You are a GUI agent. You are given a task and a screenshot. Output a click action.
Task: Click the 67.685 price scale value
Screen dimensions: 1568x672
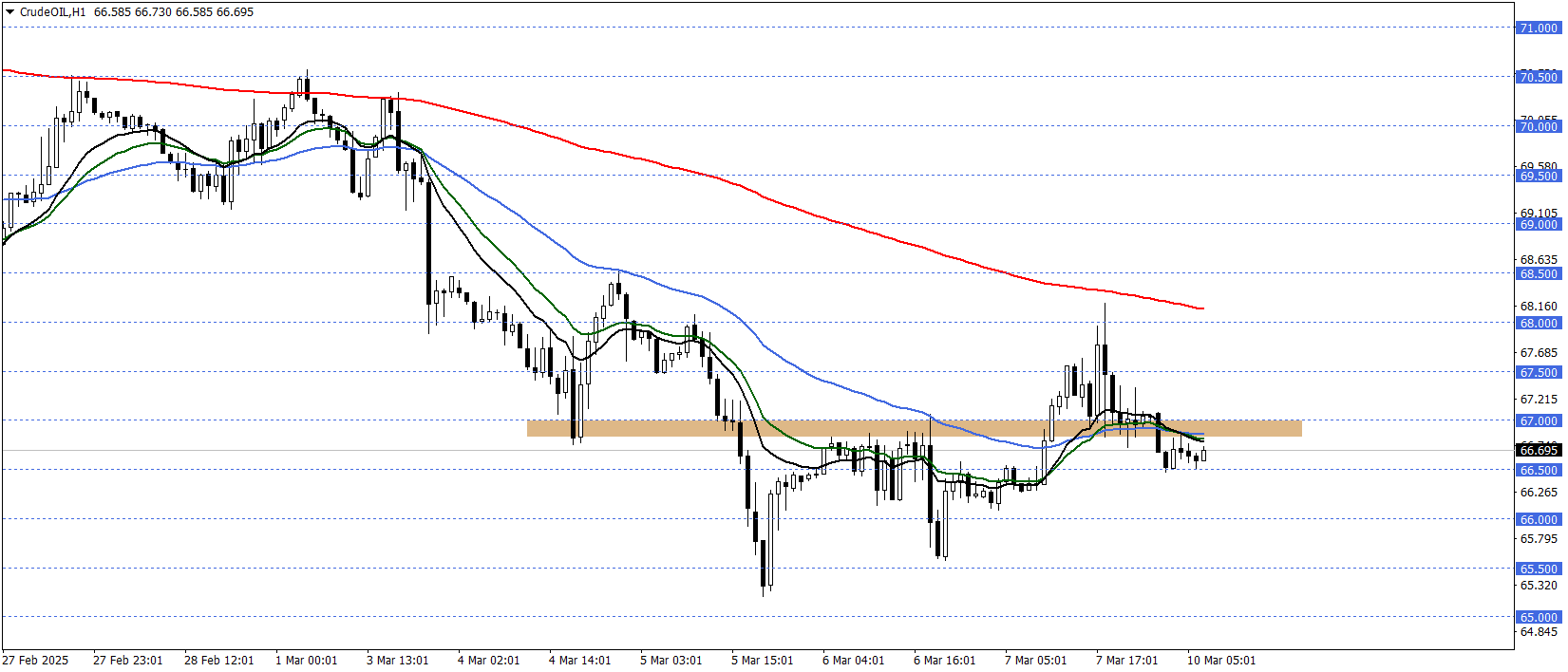click(1539, 352)
